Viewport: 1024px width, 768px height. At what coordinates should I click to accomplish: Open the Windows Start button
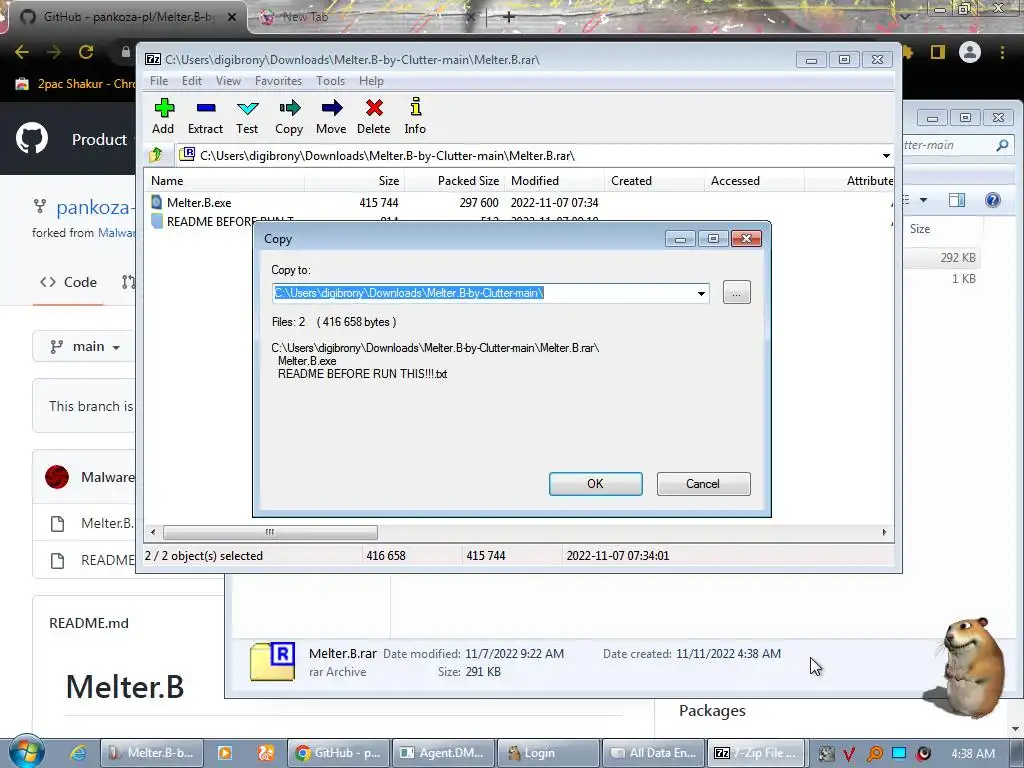(x=26, y=752)
